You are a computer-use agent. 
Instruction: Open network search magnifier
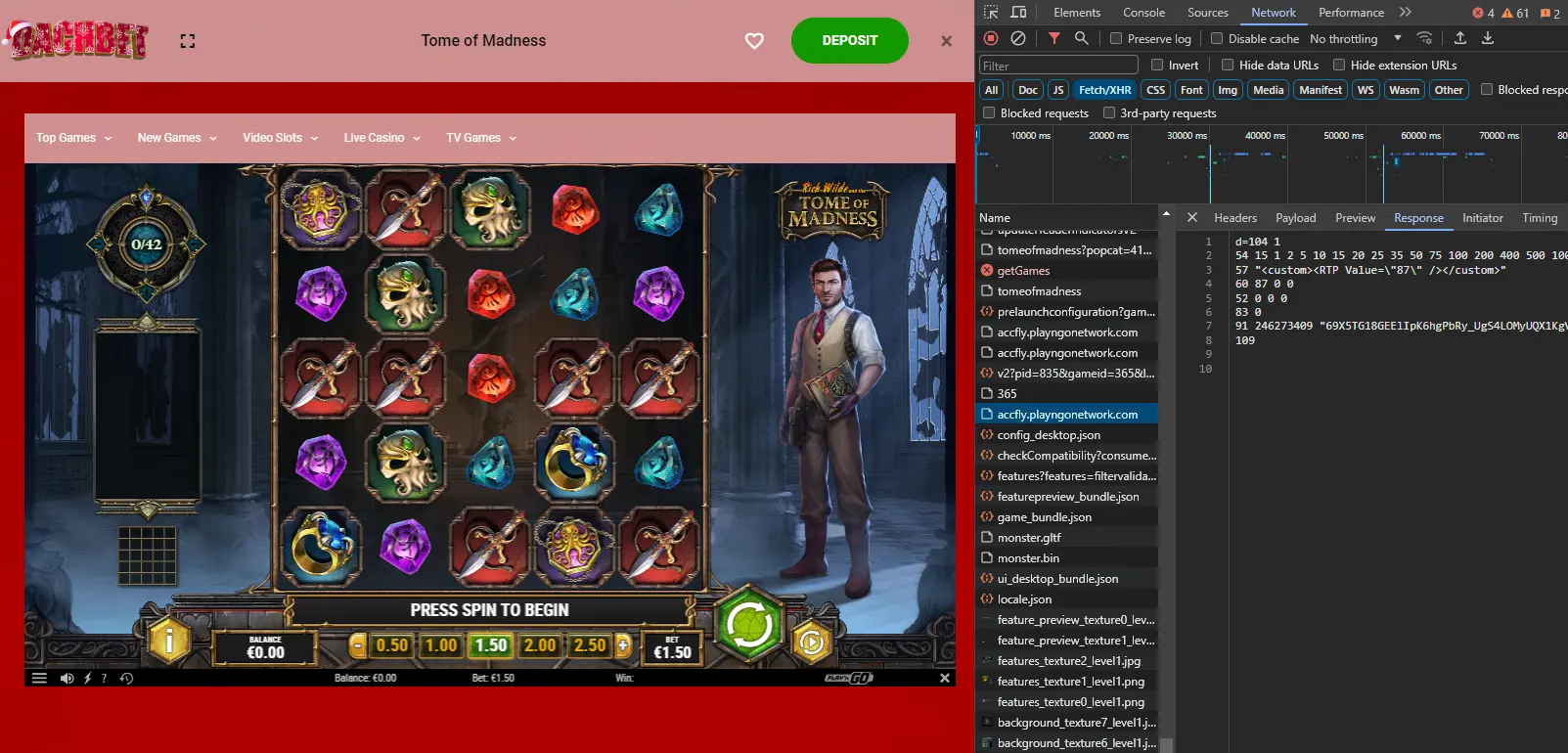click(1081, 38)
